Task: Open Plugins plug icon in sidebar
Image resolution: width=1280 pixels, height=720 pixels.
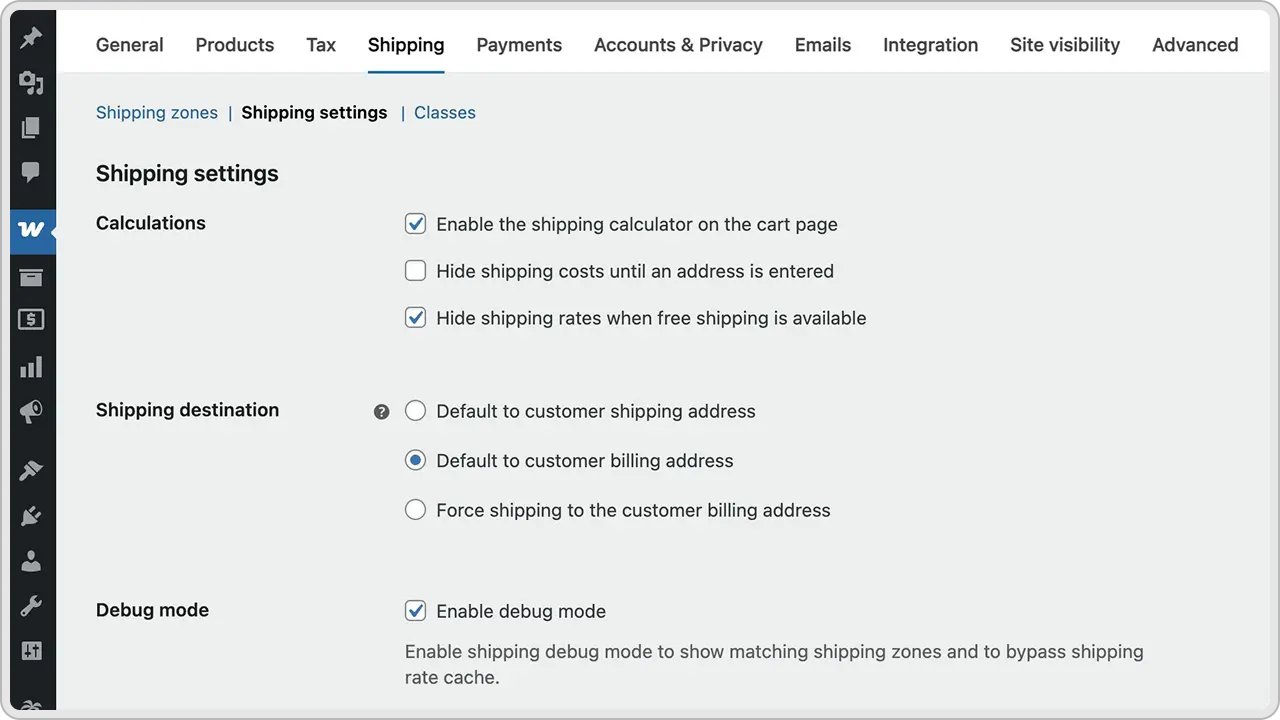Action: (x=31, y=515)
